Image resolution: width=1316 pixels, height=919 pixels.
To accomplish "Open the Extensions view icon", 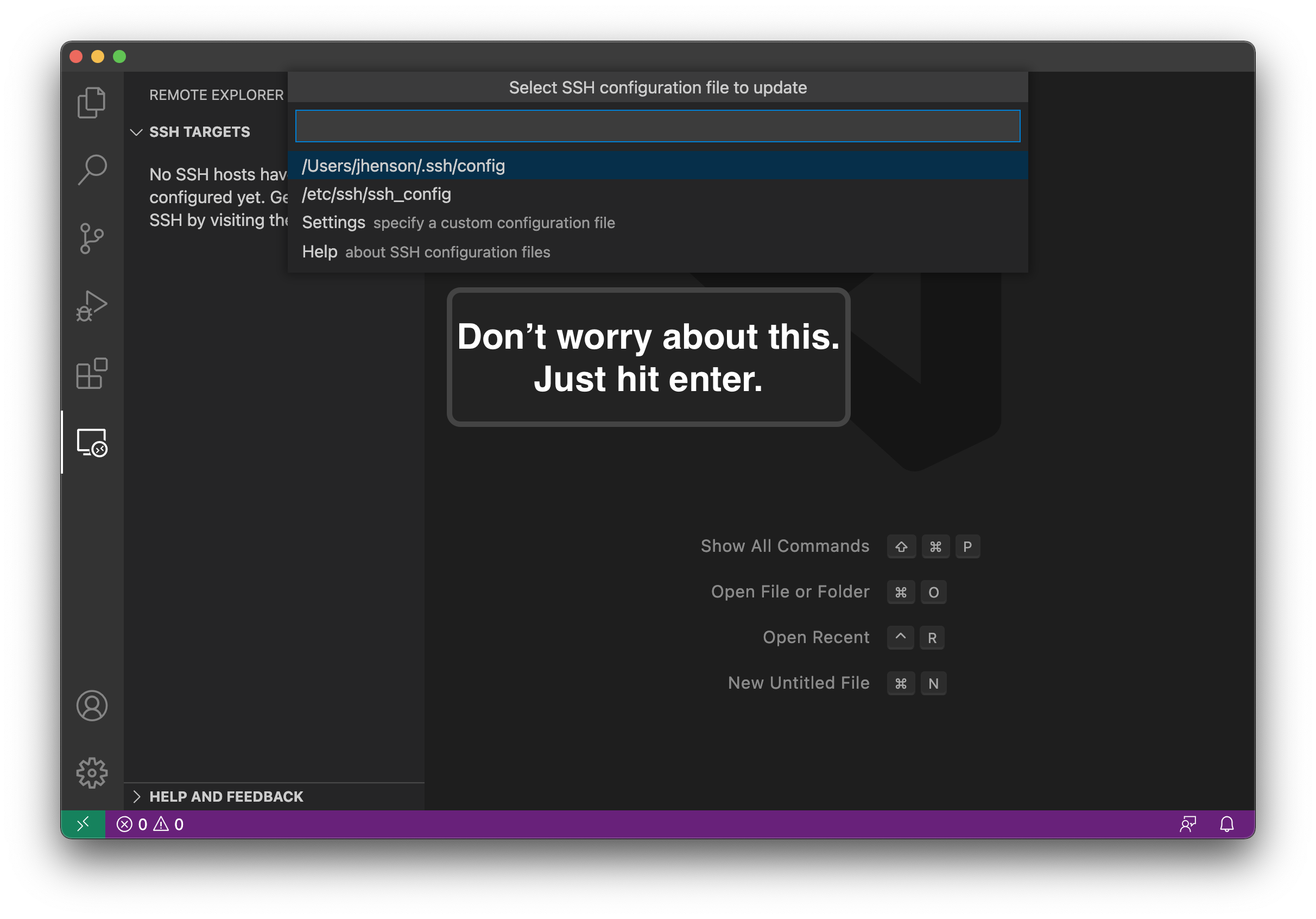I will click(92, 374).
